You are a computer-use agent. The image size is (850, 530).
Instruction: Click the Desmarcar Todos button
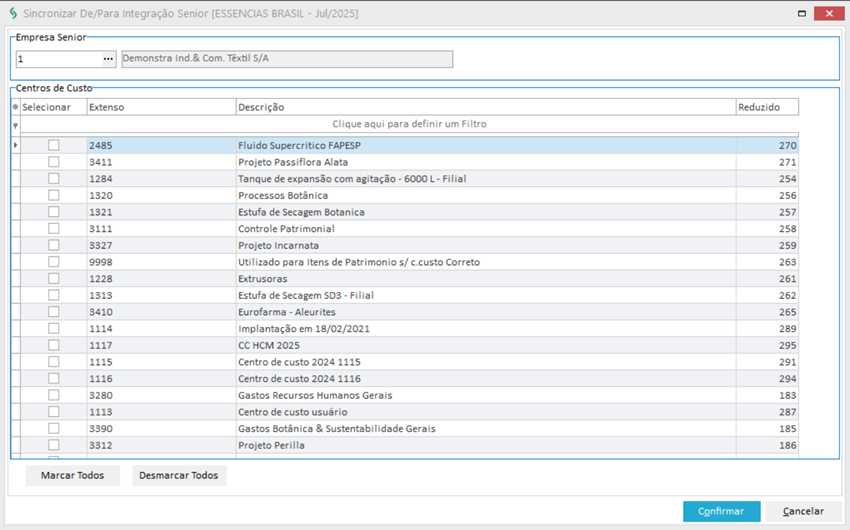[x=179, y=475]
